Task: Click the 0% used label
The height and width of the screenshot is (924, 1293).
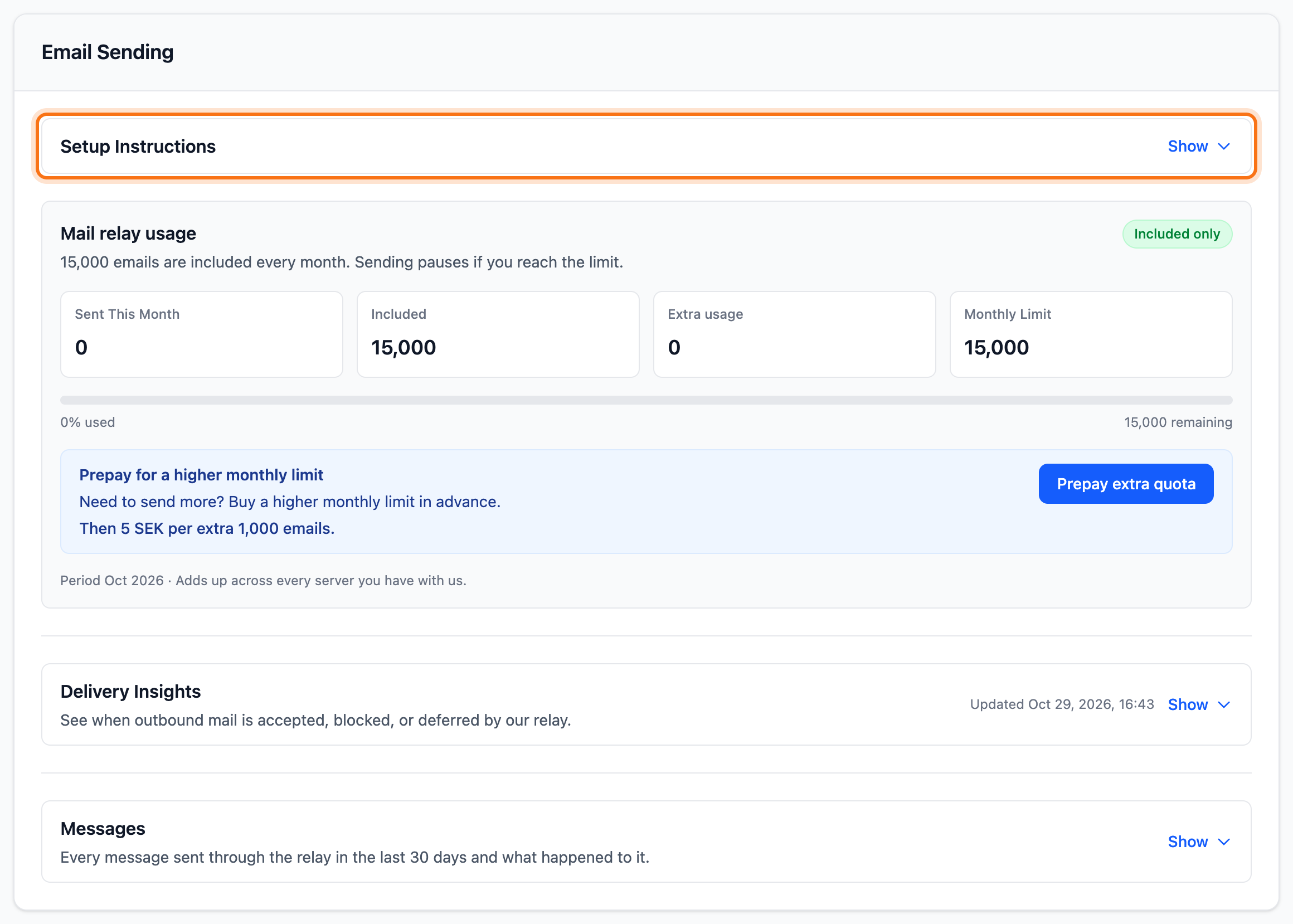Action: pyautogui.click(x=88, y=422)
